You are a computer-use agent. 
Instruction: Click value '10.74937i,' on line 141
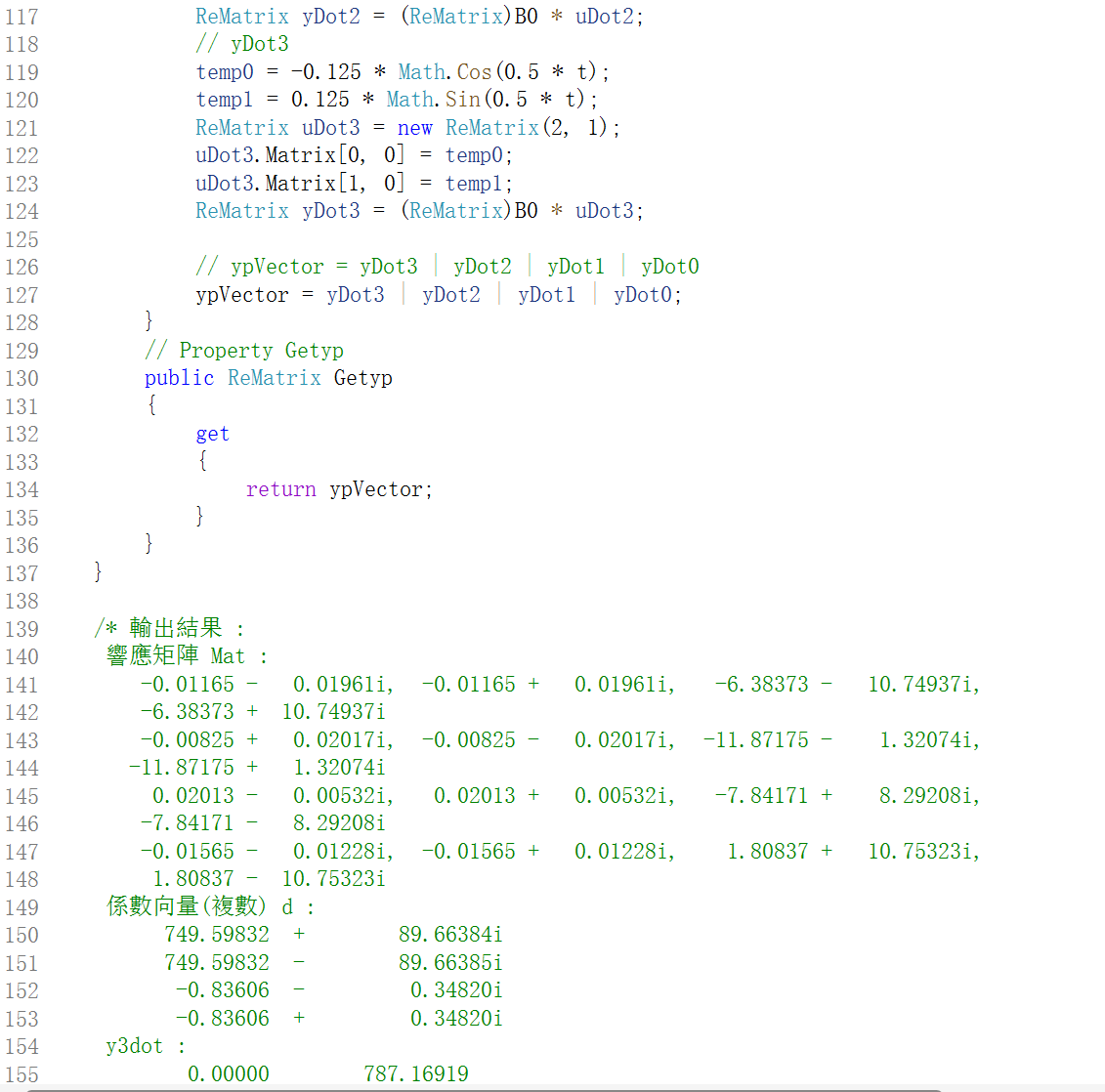point(924,684)
